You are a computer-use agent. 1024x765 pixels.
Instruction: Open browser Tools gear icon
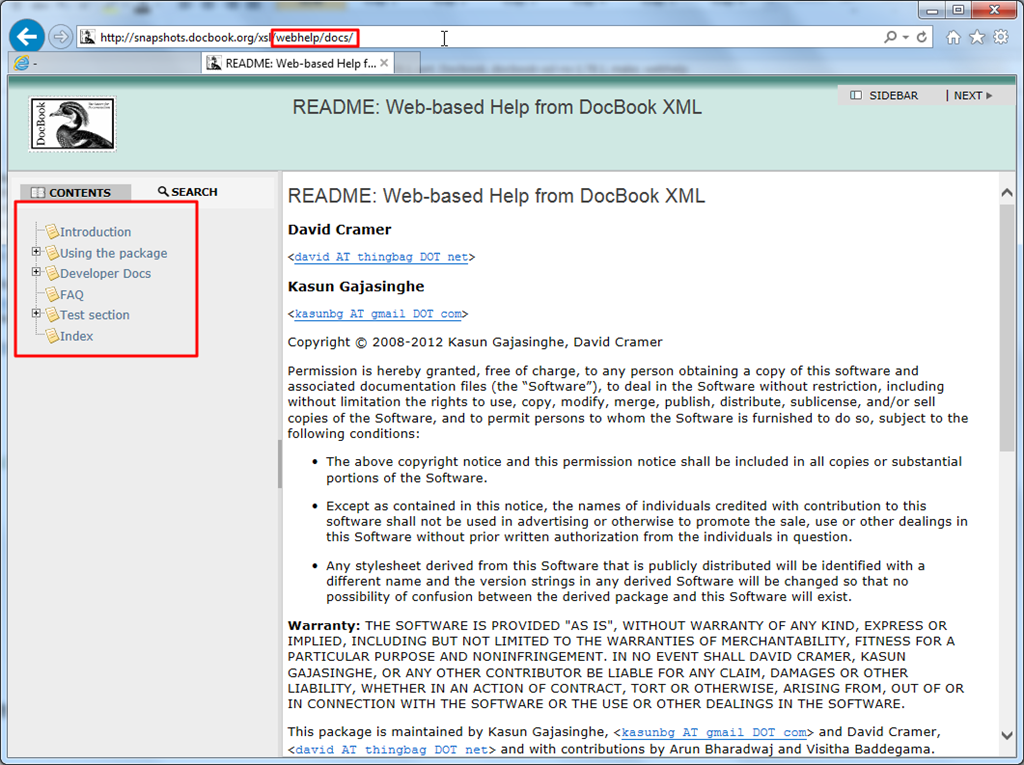pos(1000,37)
